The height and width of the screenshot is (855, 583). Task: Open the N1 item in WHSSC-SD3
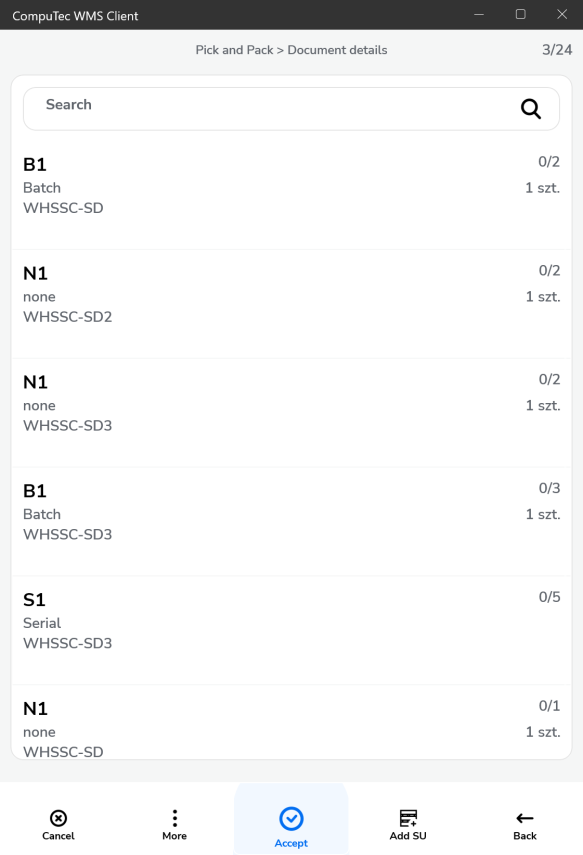[291, 413]
